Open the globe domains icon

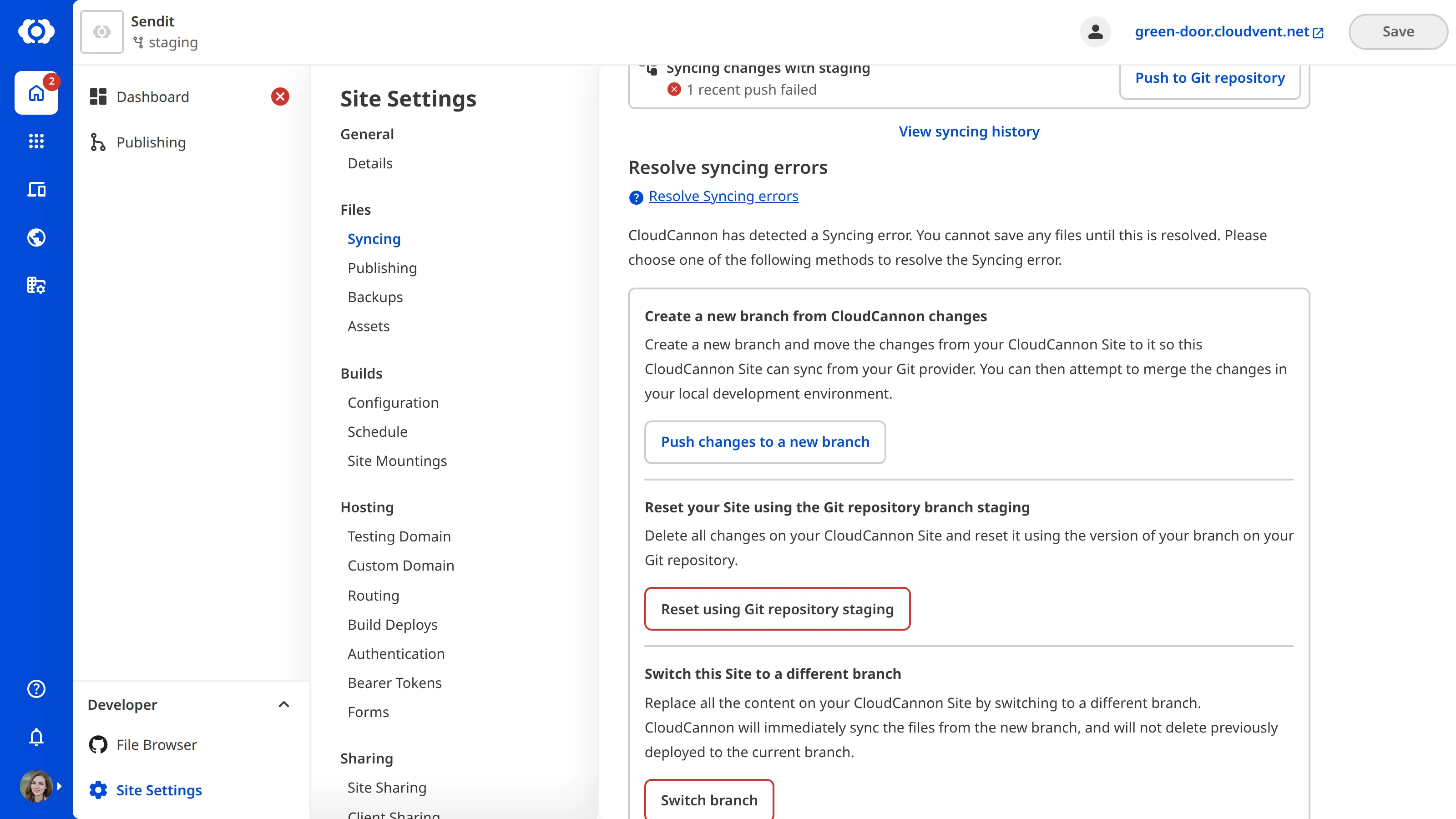tap(36, 238)
